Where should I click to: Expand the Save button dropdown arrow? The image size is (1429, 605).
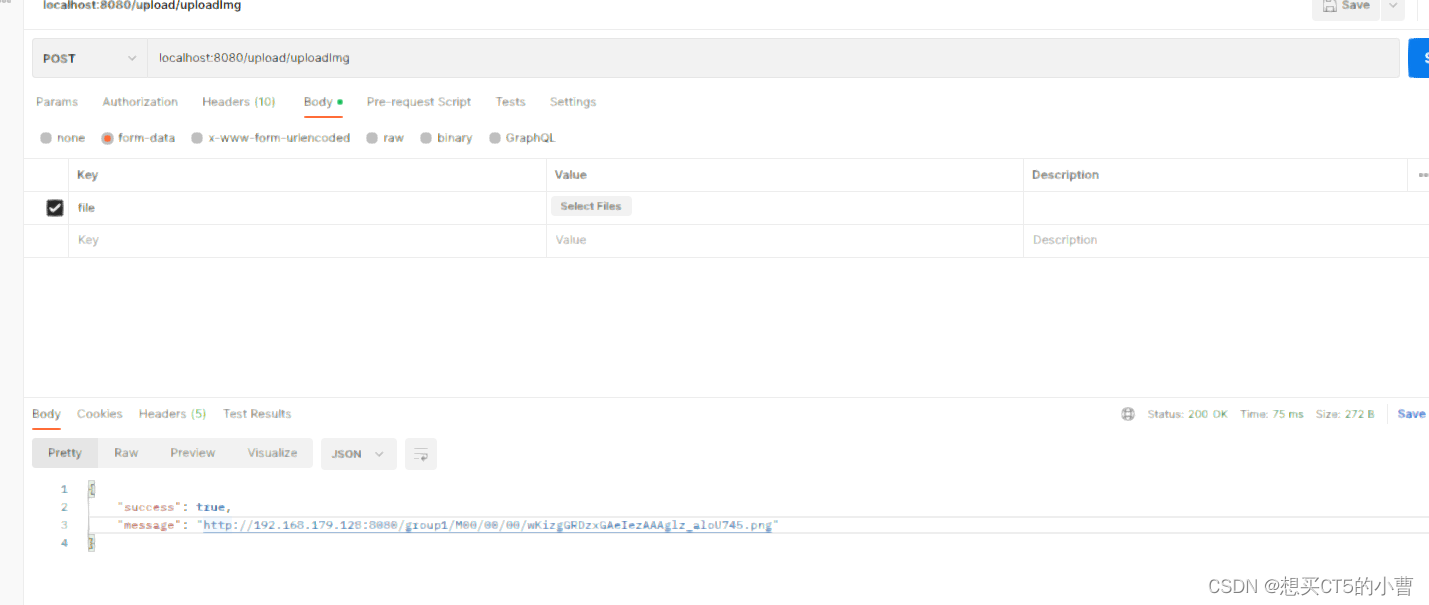pos(1392,5)
